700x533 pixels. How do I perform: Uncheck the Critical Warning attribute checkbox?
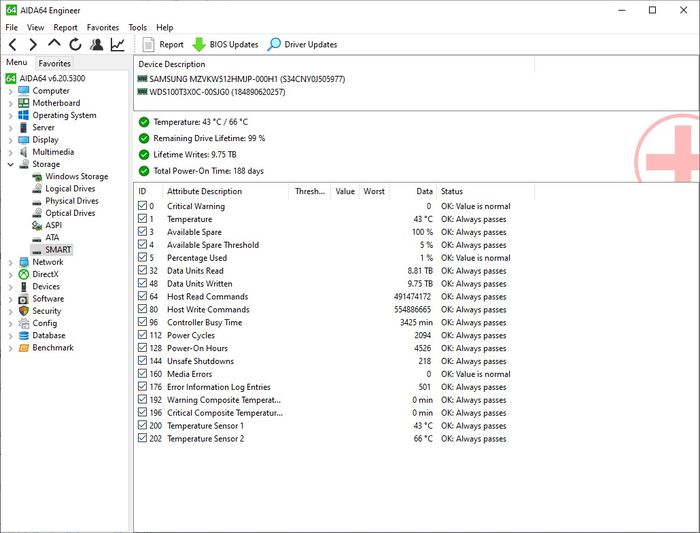pyautogui.click(x=142, y=206)
